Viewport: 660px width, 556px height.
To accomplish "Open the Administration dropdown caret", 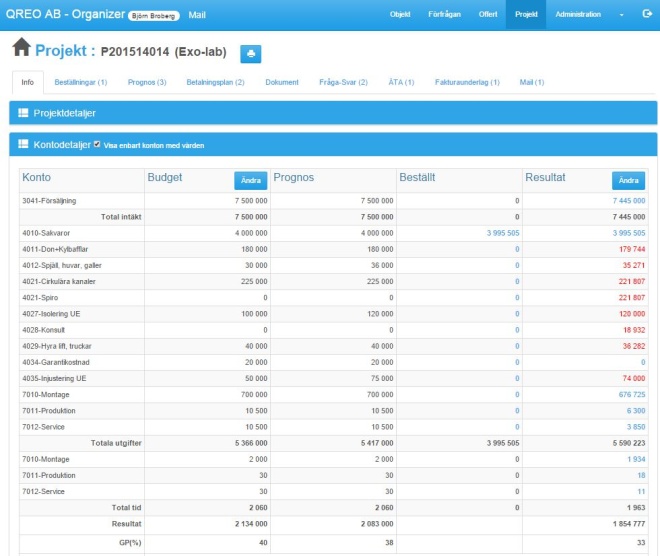I will coord(621,15).
